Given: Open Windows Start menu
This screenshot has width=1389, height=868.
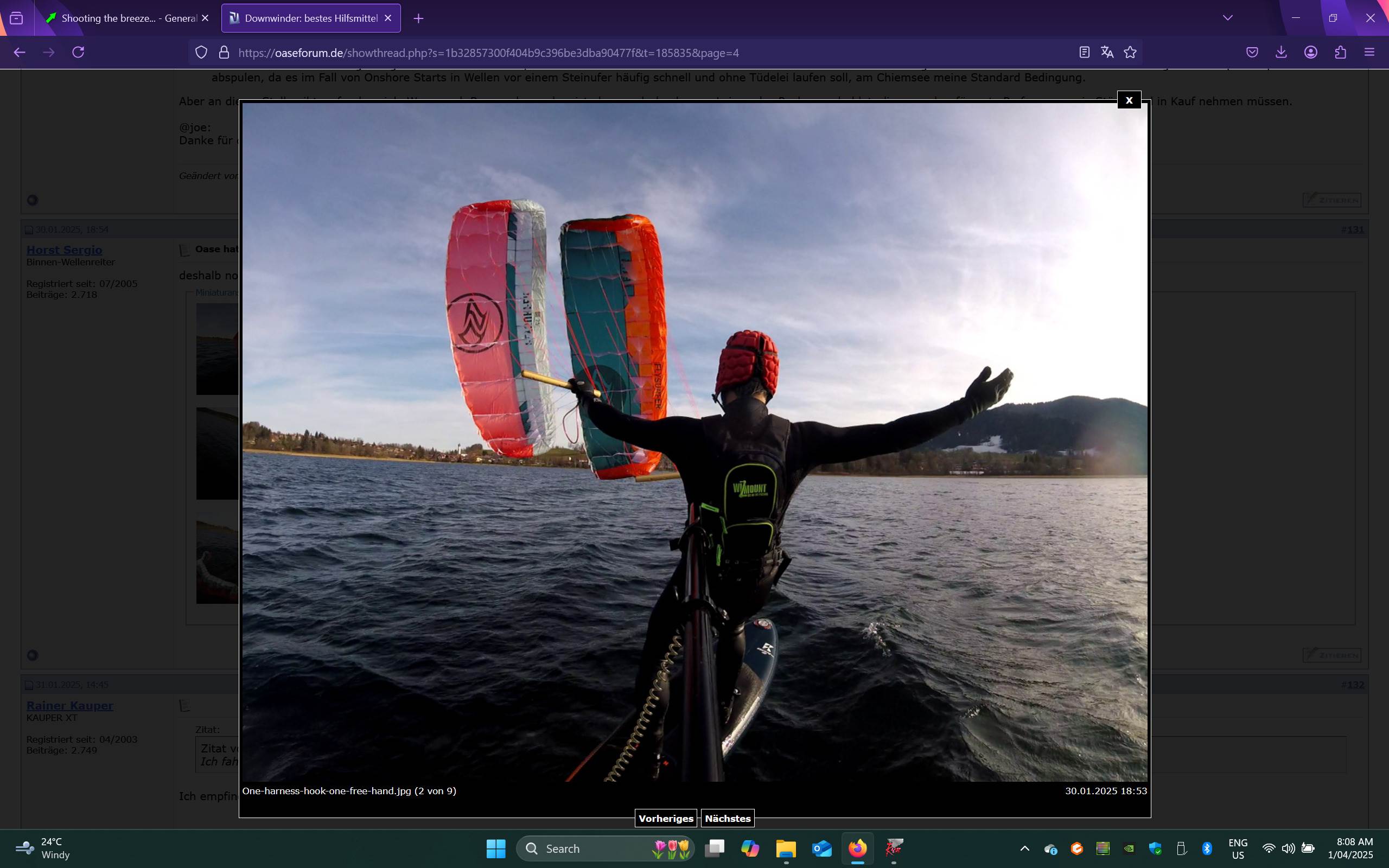Looking at the screenshot, I should coord(495,848).
